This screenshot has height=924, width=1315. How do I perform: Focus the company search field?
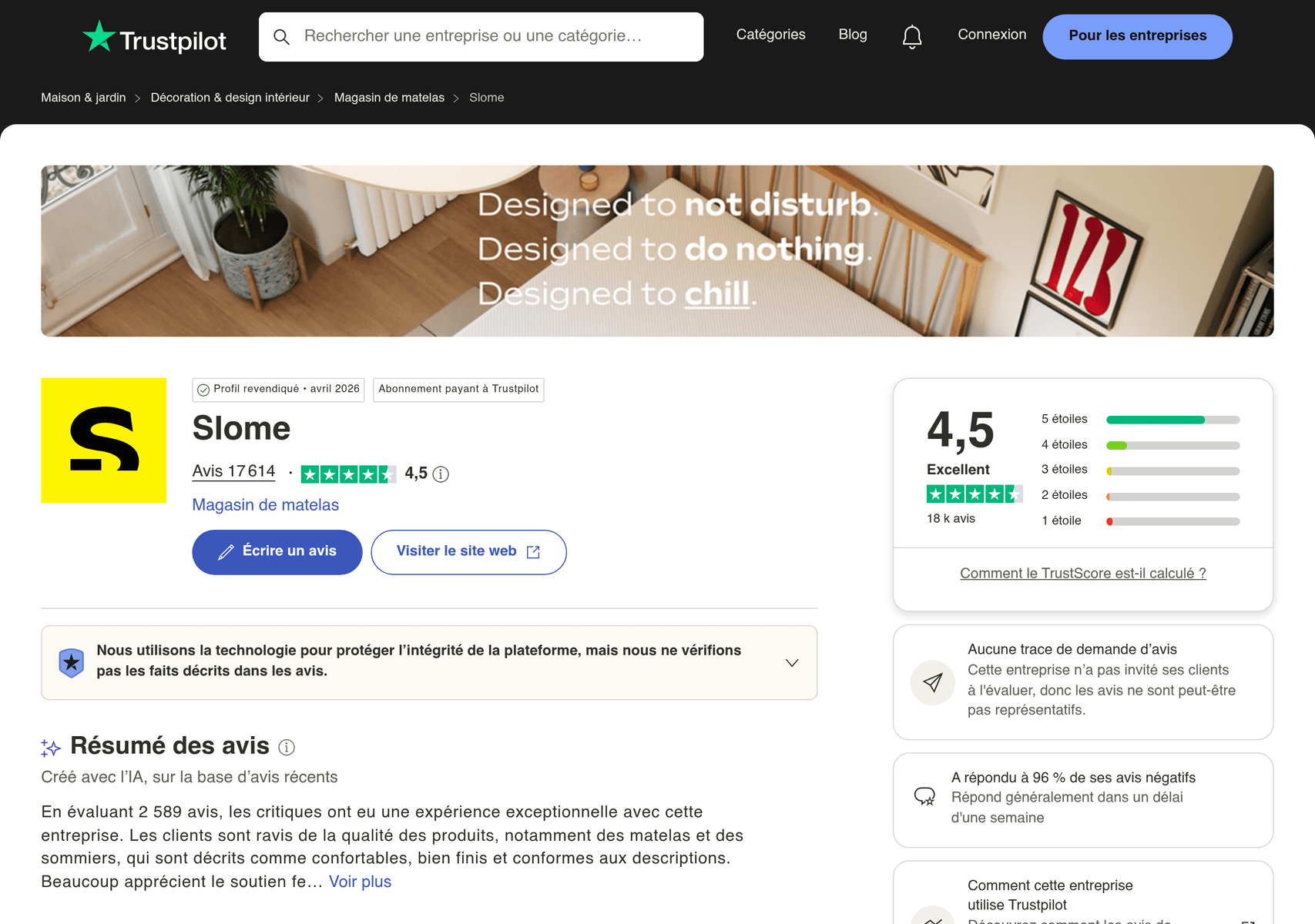tap(481, 37)
